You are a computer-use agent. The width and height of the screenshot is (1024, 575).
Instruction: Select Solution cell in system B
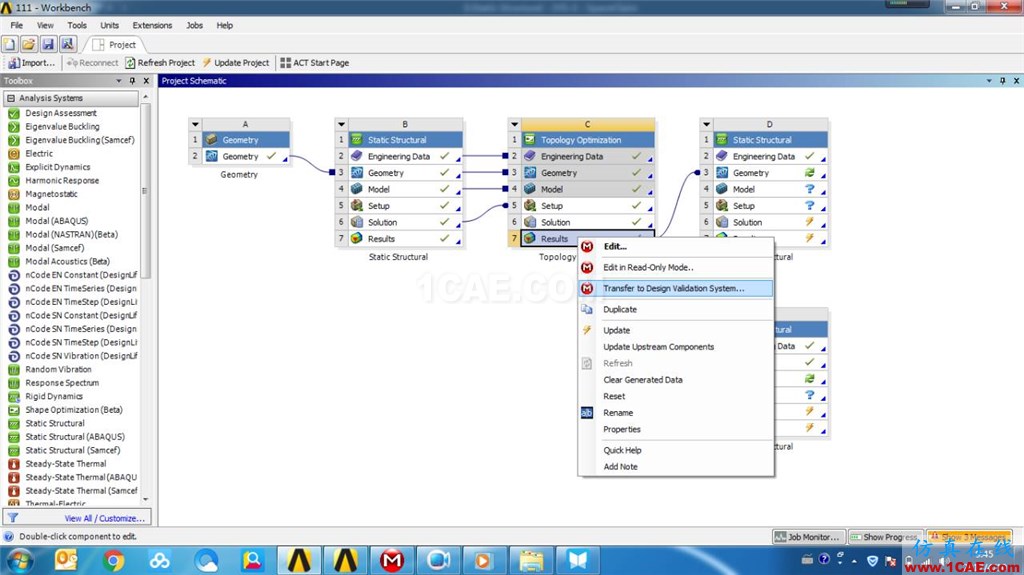405,222
